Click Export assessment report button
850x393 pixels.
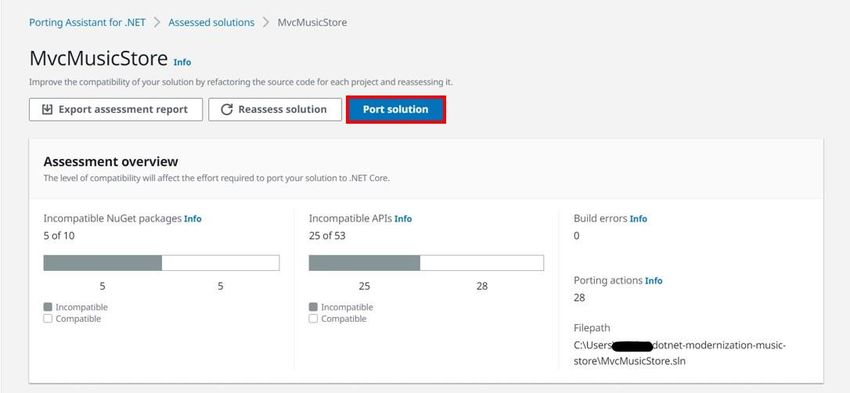115,109
